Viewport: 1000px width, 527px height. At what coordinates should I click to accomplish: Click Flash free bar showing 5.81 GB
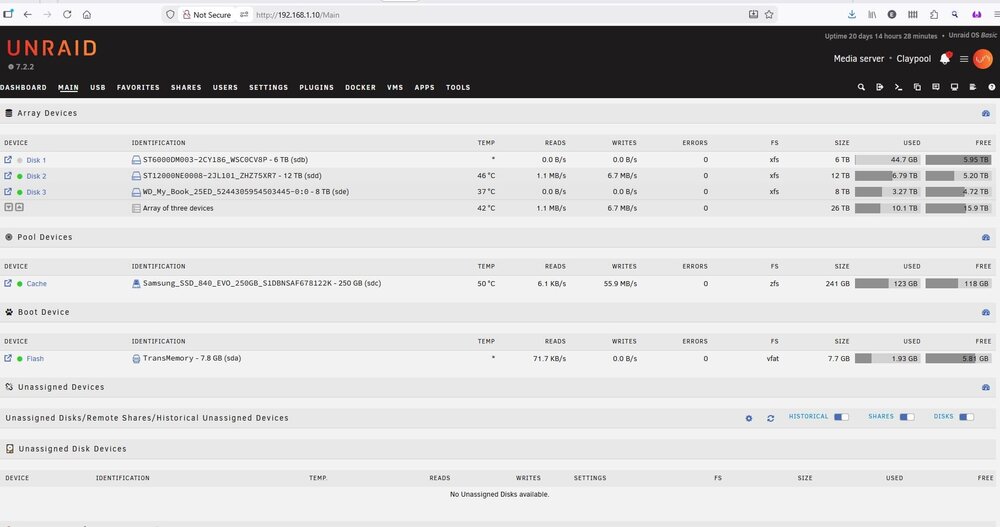pos(959,359)
